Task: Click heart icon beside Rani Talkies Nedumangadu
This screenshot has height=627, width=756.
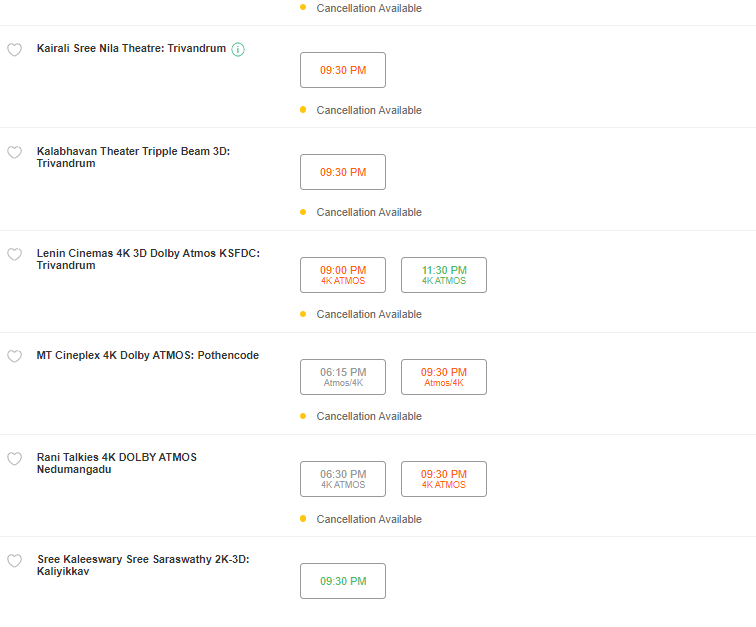Action: (14, 459)
